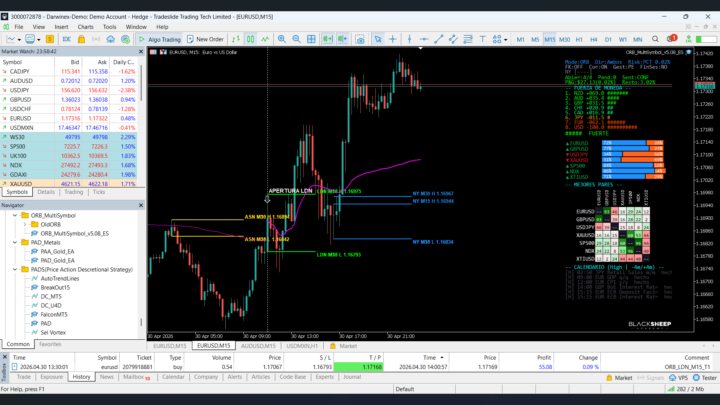Select the trendline drawing tool

click(x=439, y=39)
